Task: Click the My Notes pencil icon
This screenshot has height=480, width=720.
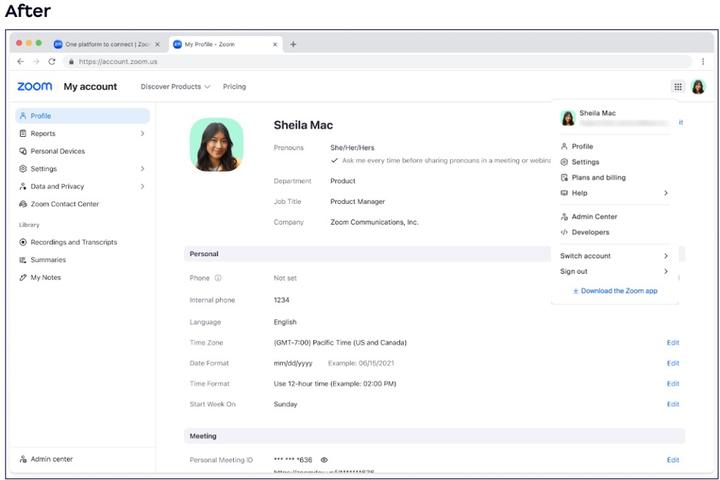Action: [23, 277]
